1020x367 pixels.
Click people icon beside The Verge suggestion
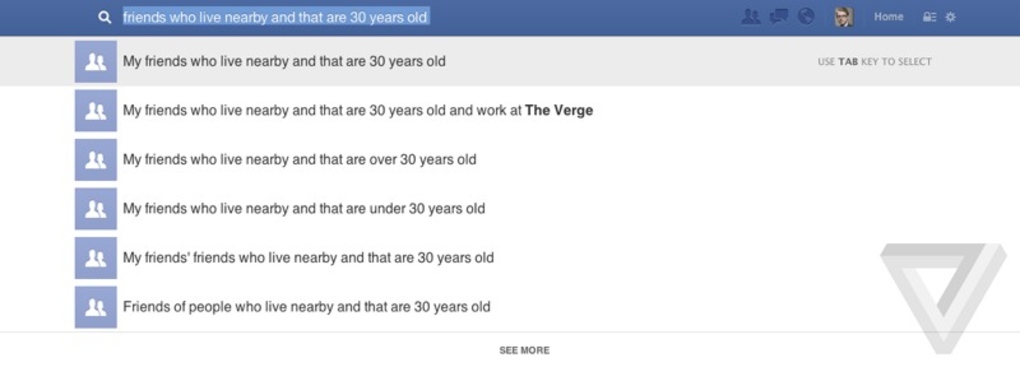(96, 111)
